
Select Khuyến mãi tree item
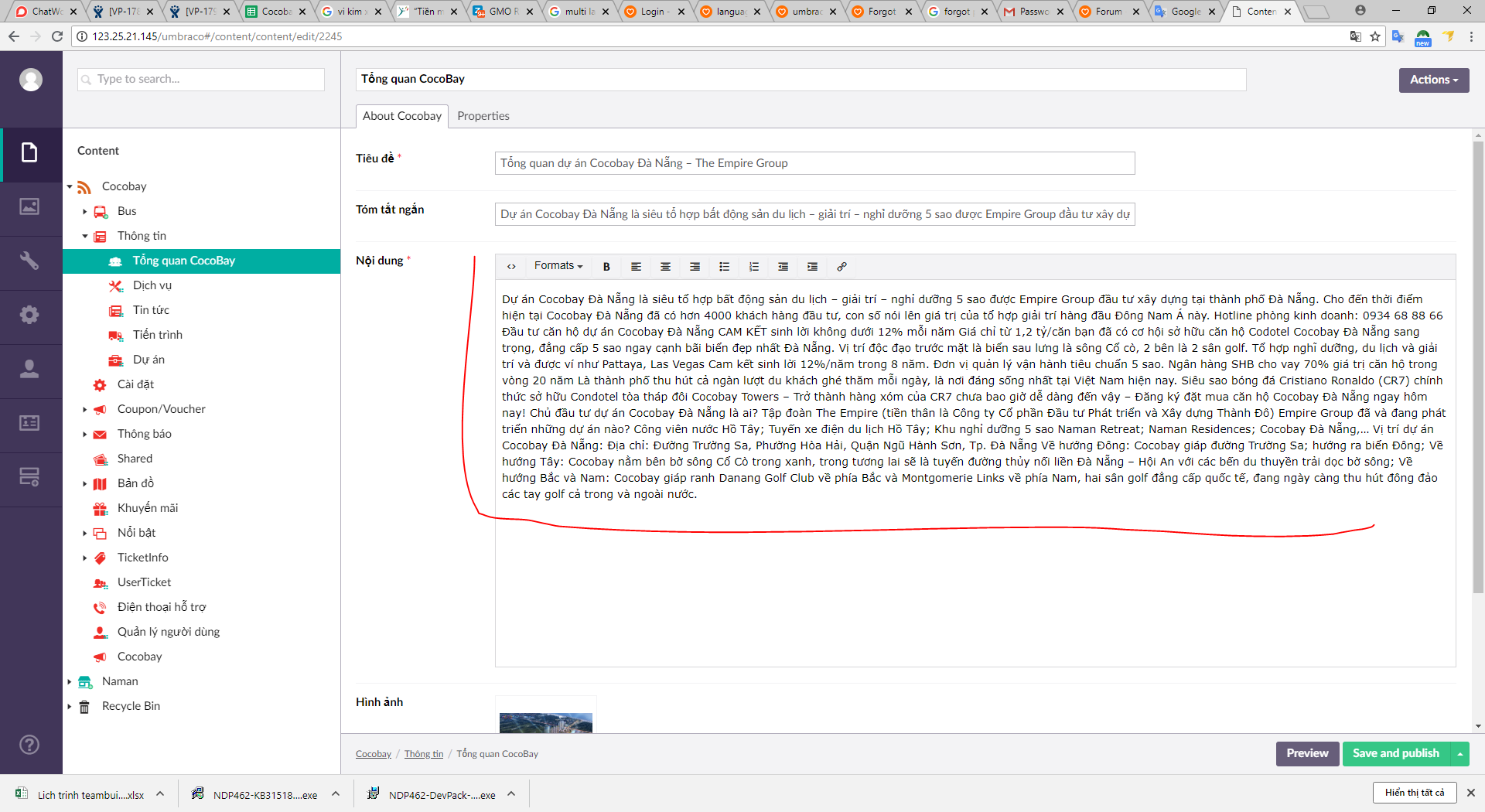148,508
